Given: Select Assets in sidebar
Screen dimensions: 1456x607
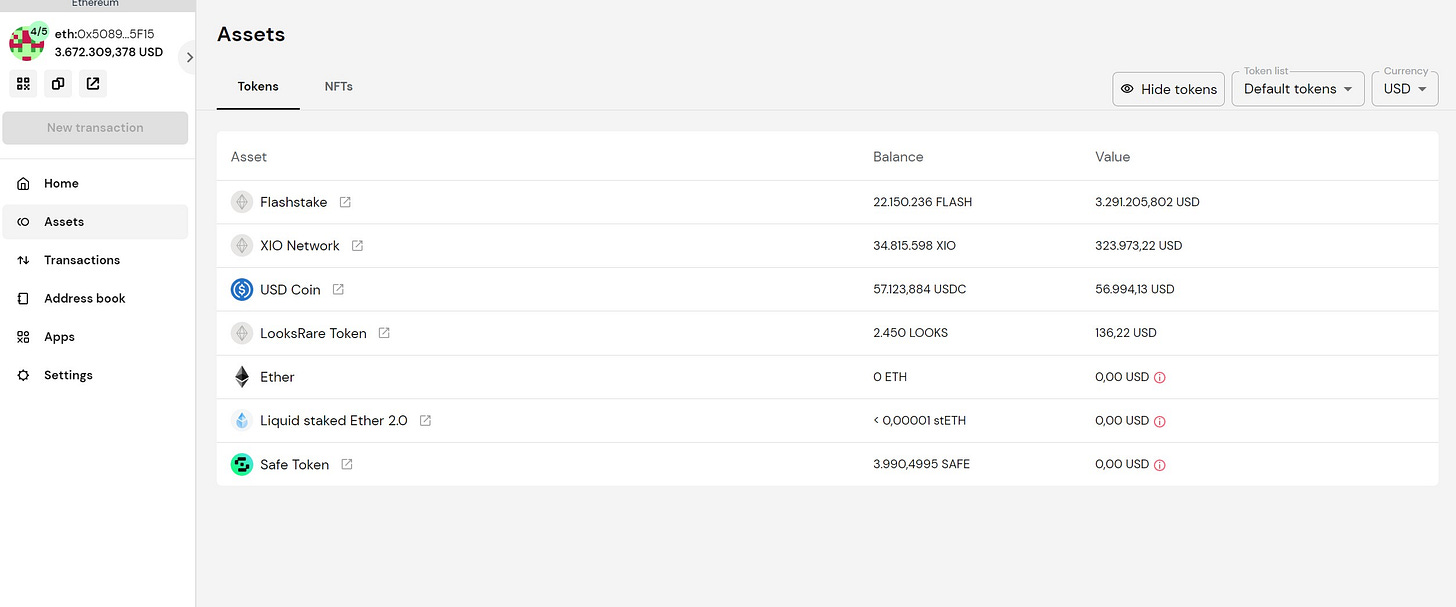Looking at the screenshot, I should pos(95,222).
